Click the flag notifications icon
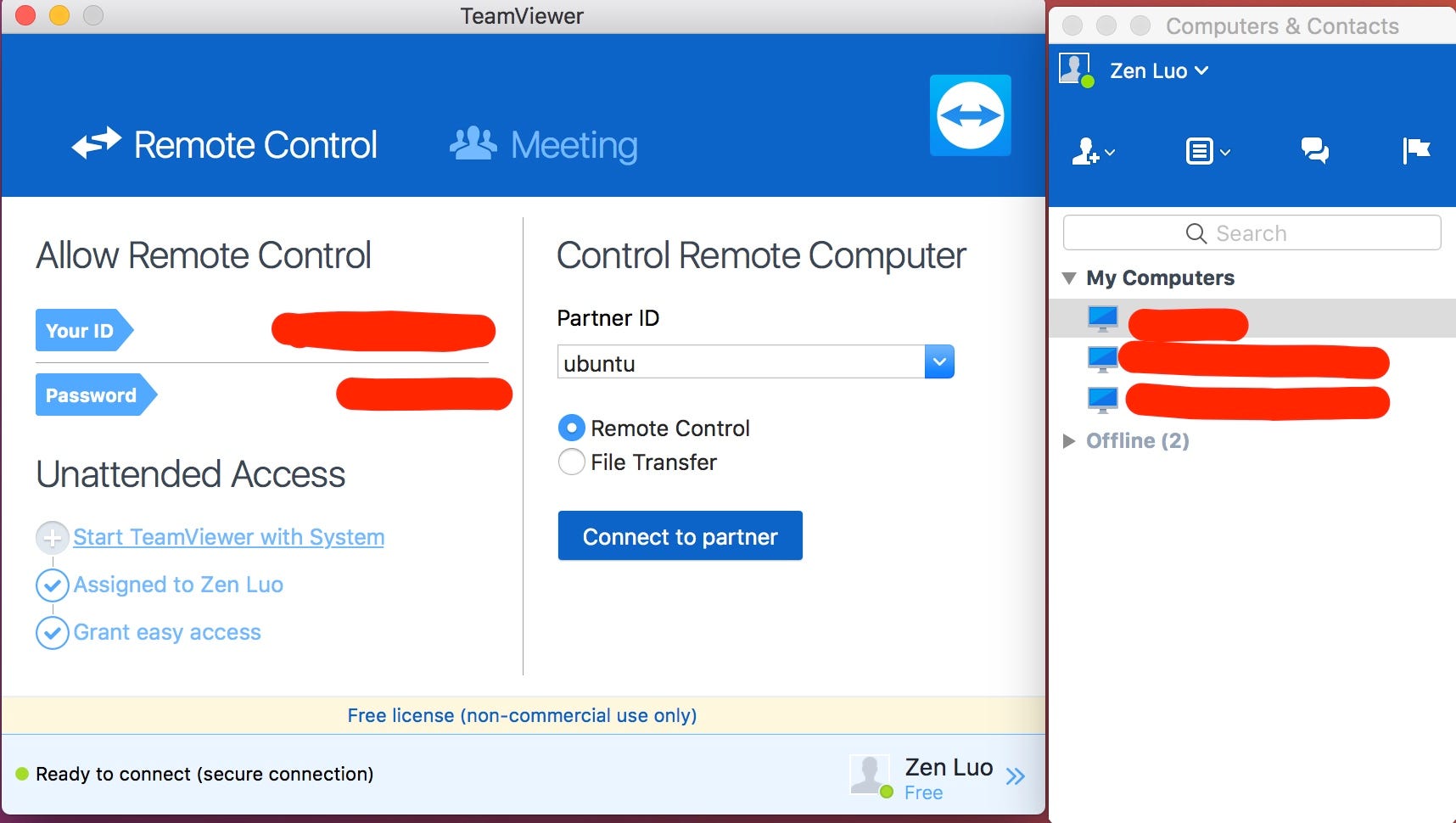 point(1416,150)
